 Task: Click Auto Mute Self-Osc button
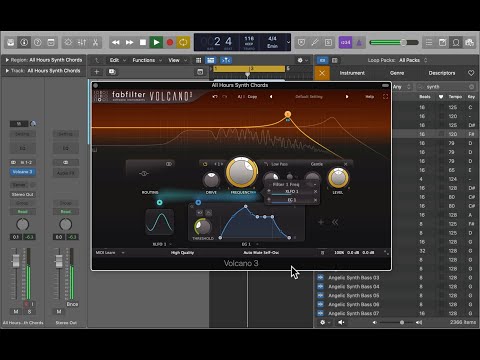point(261,253)
